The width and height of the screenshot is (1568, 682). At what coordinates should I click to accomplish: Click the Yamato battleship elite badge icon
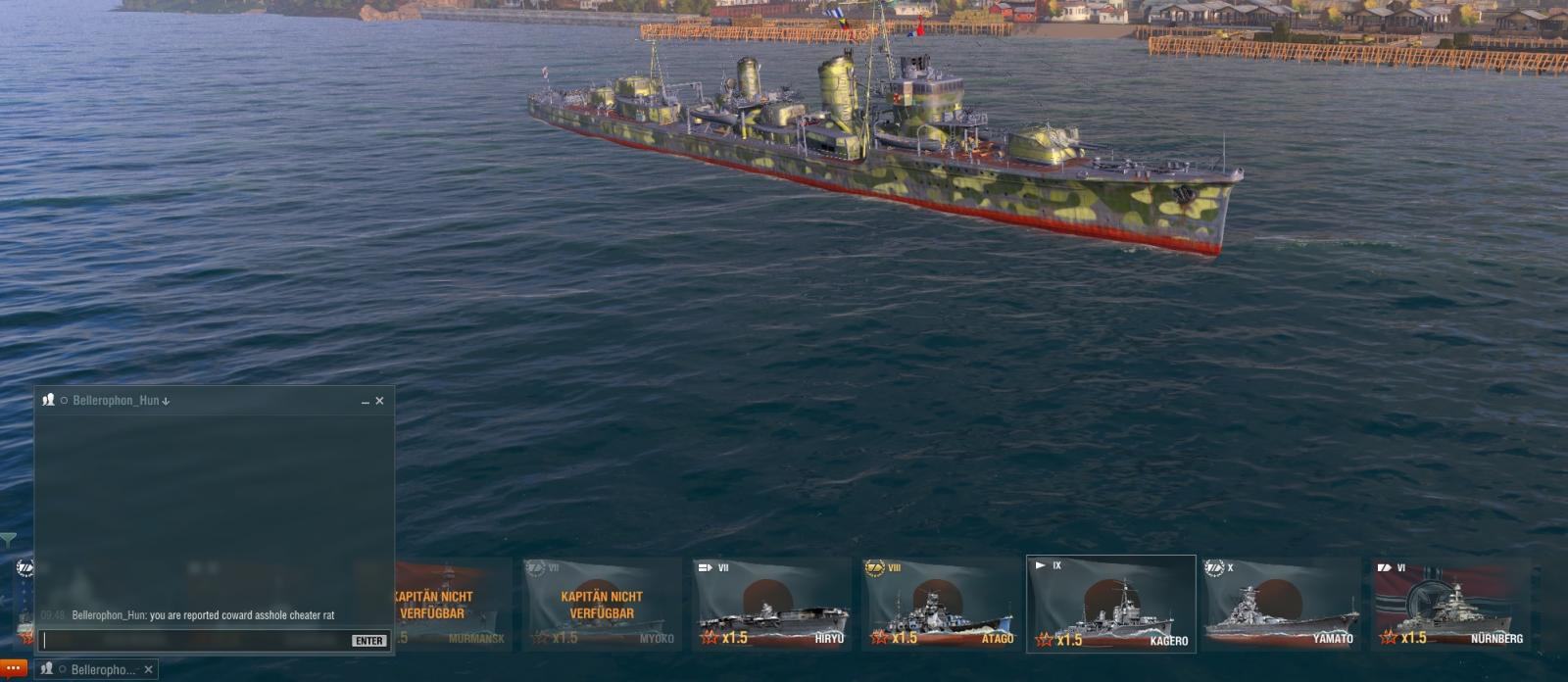click(x=1214, y=567)
